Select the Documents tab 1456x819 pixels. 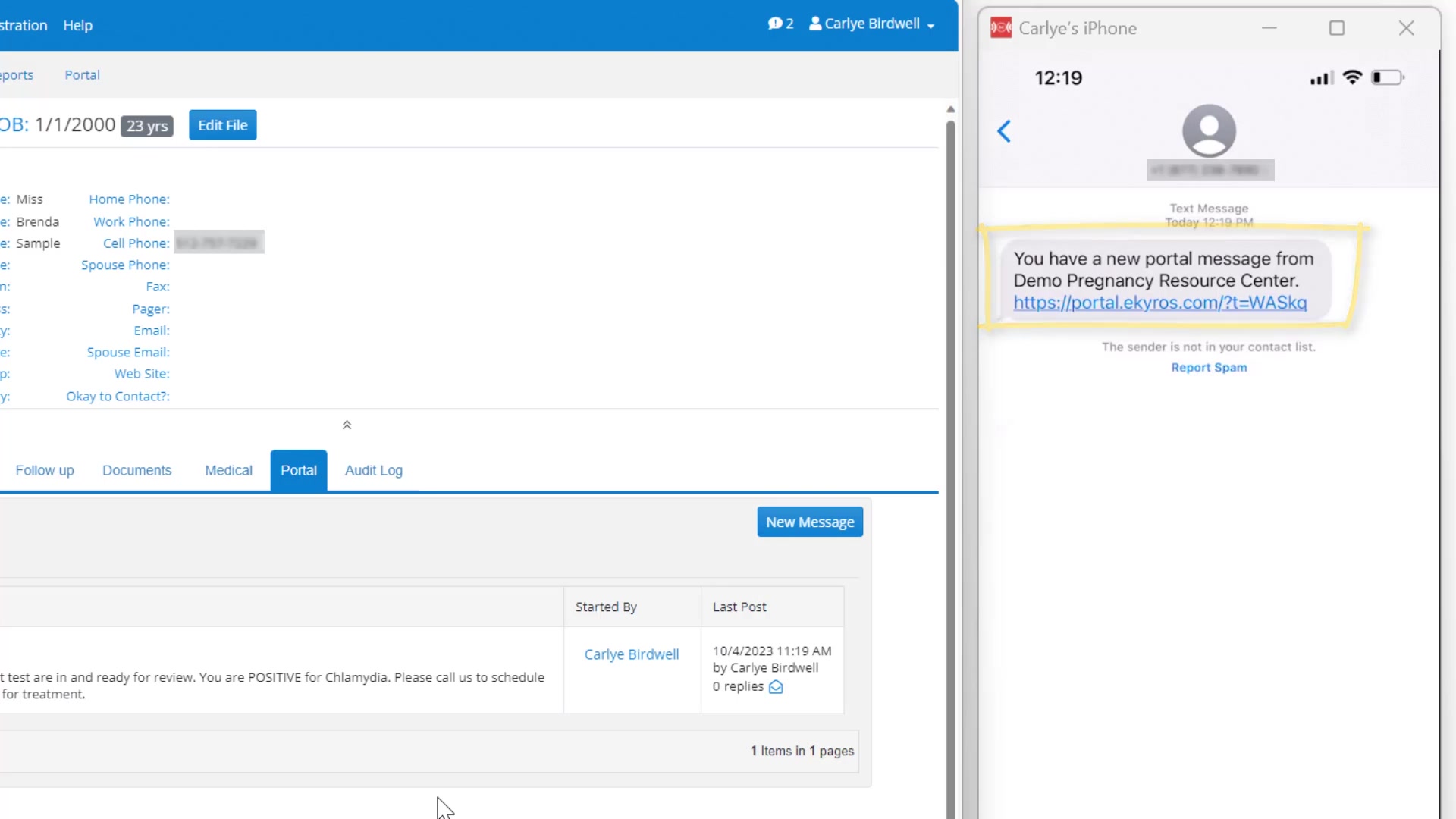click(137, 470)
